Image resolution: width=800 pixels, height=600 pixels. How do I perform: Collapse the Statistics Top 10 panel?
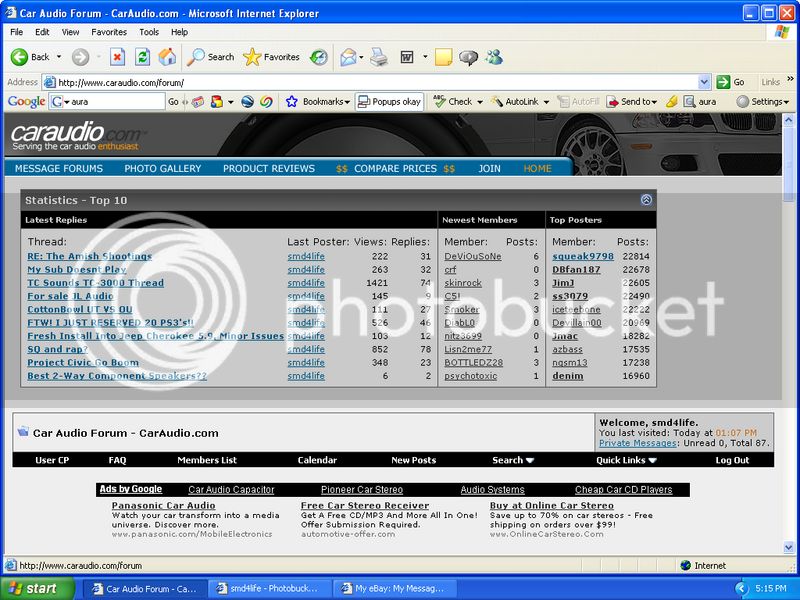(646, 199)
